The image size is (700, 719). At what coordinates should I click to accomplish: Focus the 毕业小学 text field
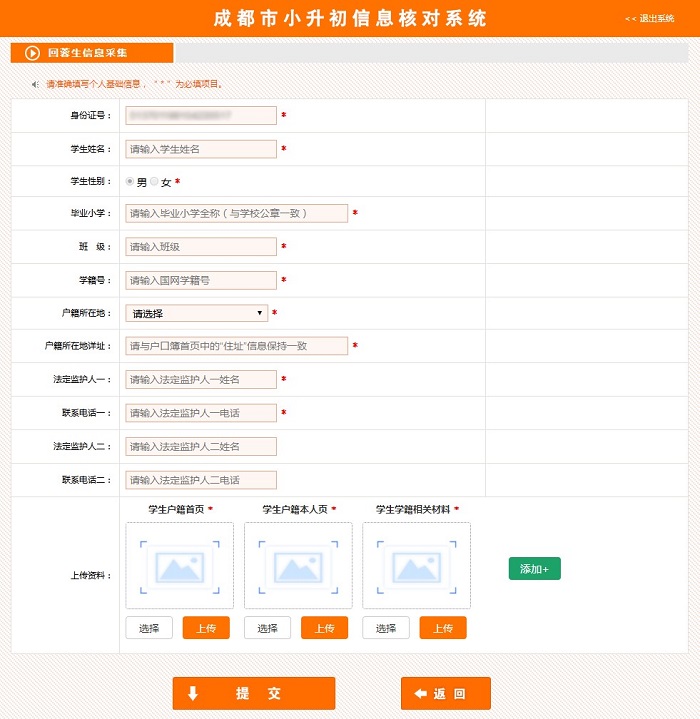coord(237,213)
